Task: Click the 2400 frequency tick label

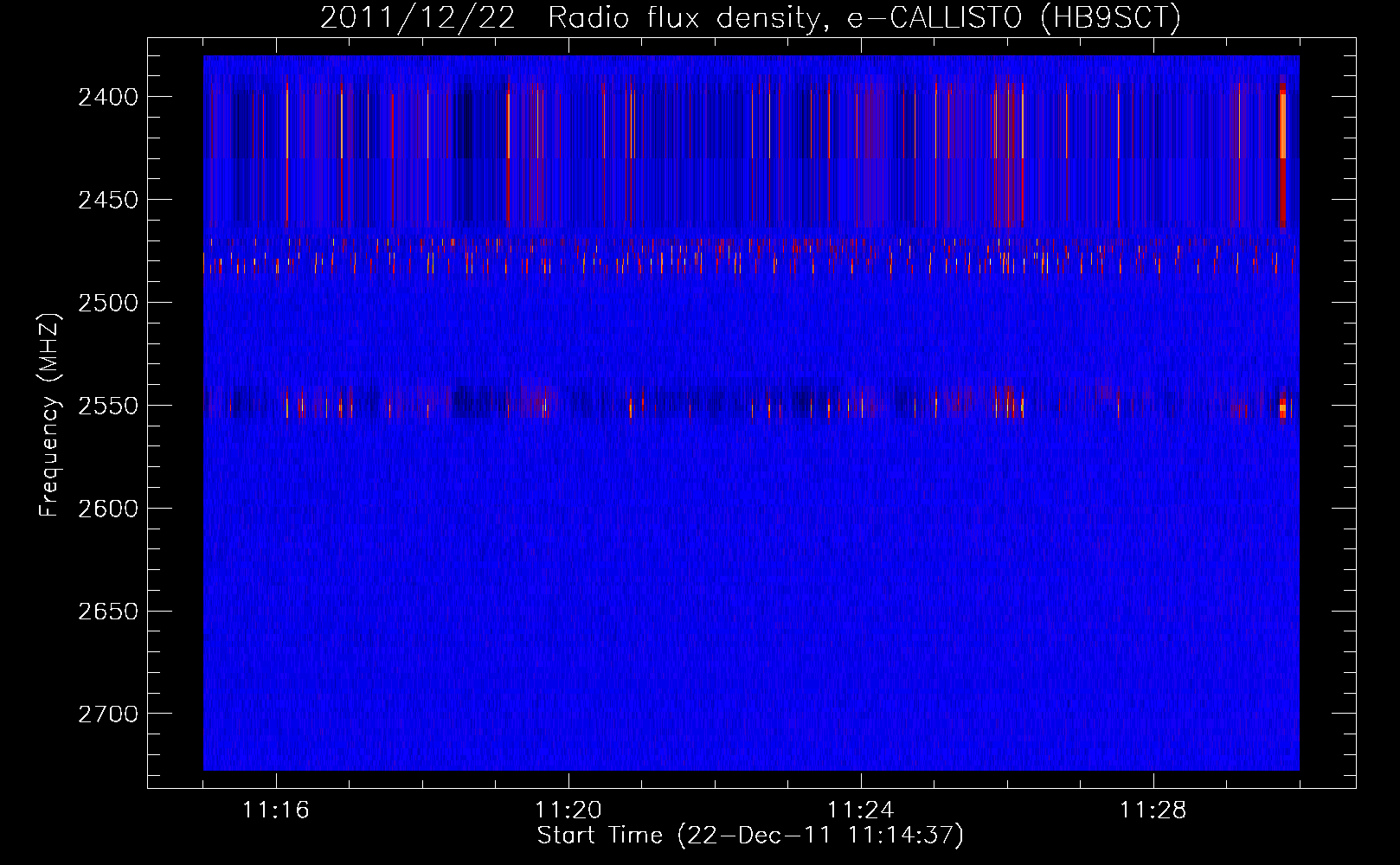Action: coord(108,97)
